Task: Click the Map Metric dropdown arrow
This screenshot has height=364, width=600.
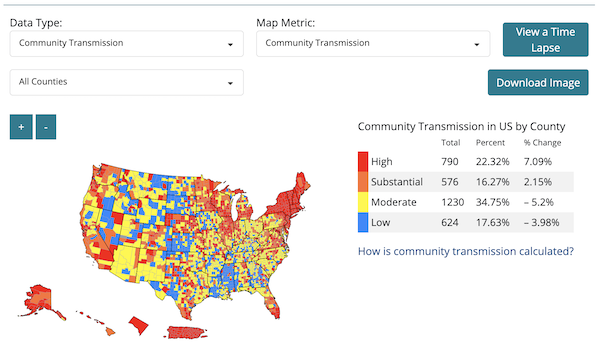Action: (477, 45)
